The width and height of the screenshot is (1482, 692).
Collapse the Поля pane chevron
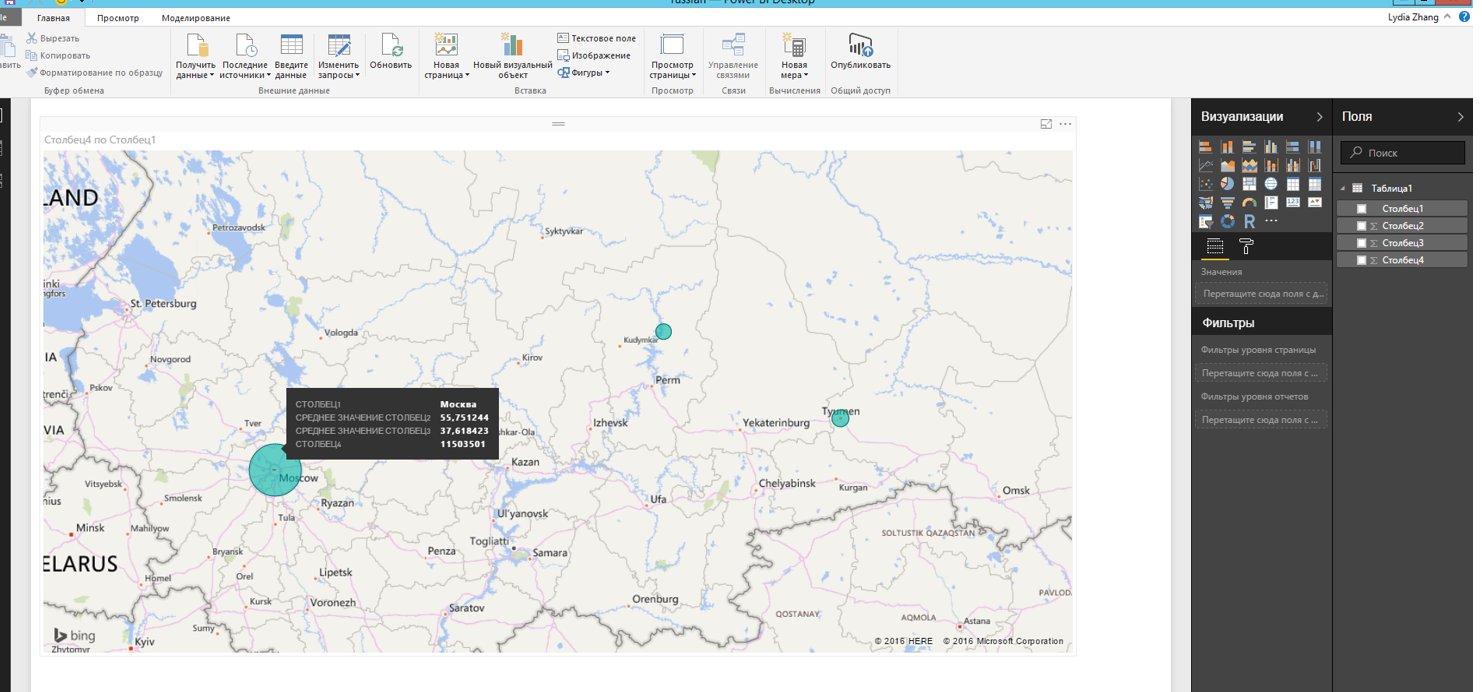click(x=1461, y=117)
